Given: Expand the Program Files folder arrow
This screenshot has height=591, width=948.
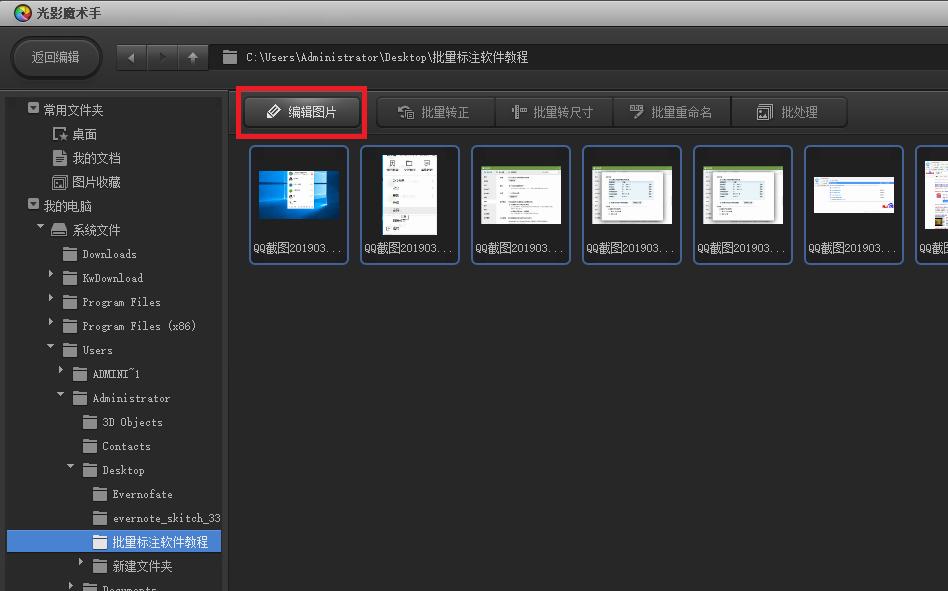Looking at the screenshot, I should pos(51,299).
